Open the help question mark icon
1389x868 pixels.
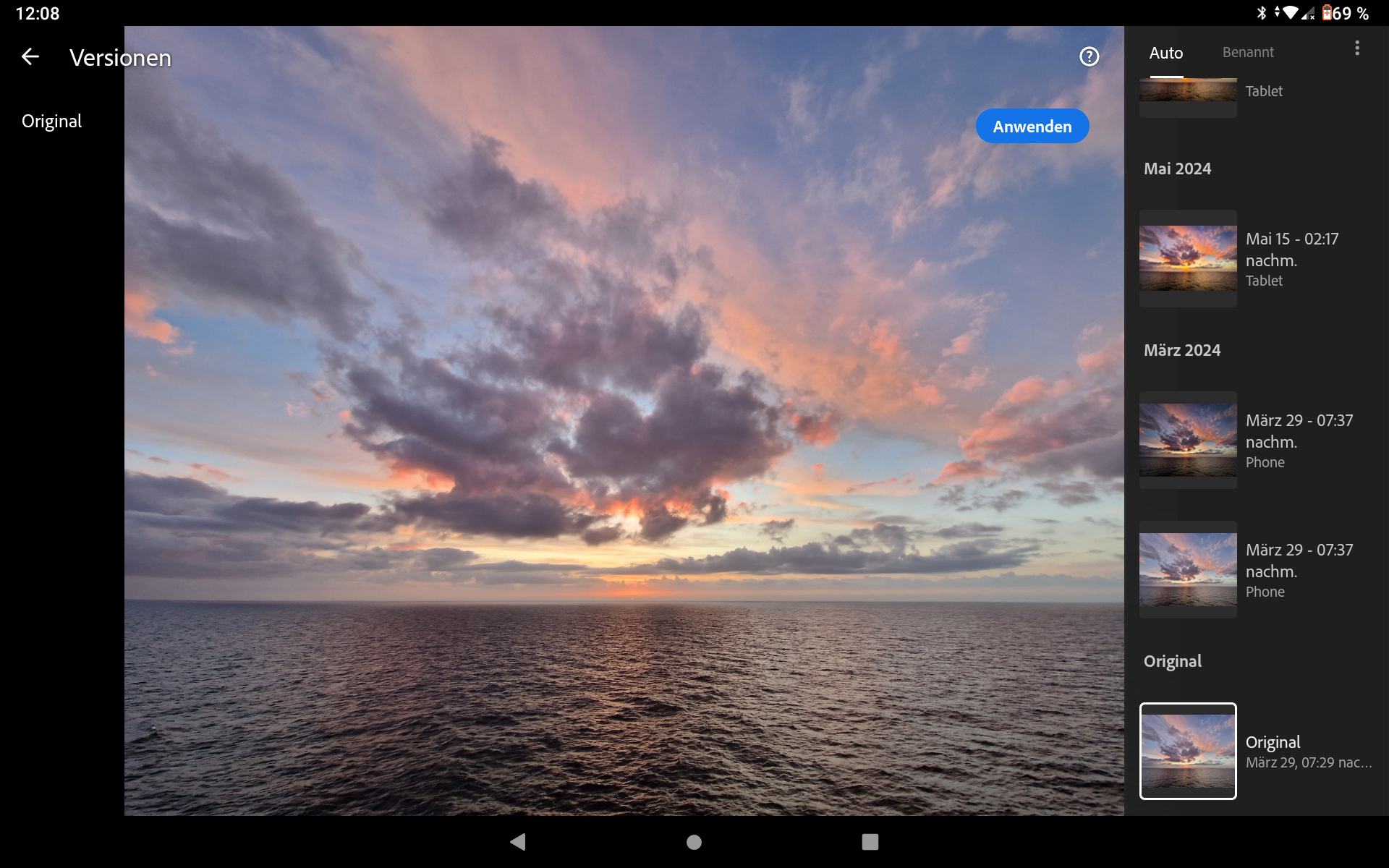(x=1089, y=56)
